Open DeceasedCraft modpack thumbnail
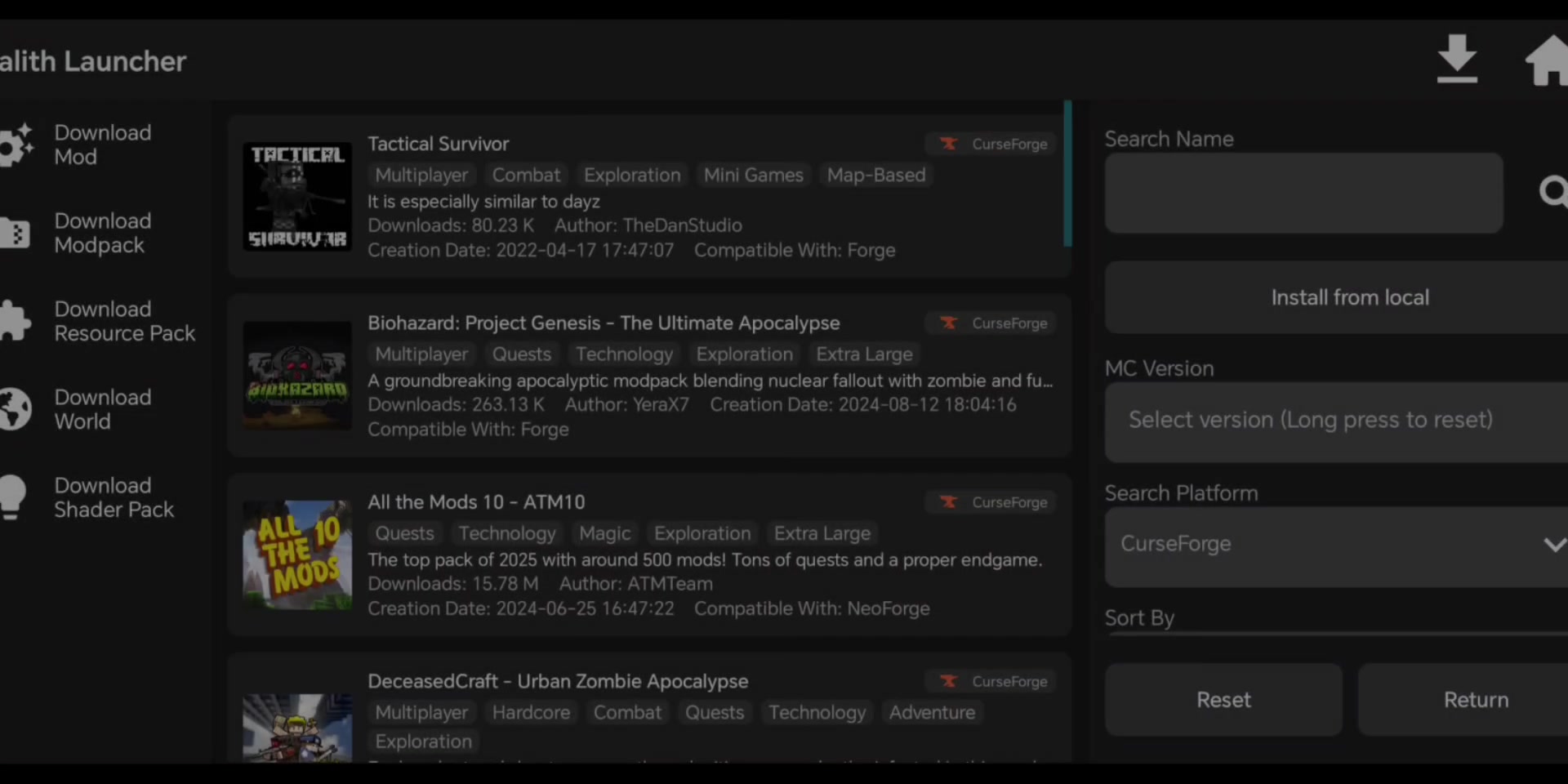Image resolution: width=1568 pixels, height=784 pixels. tap(297, 728)
